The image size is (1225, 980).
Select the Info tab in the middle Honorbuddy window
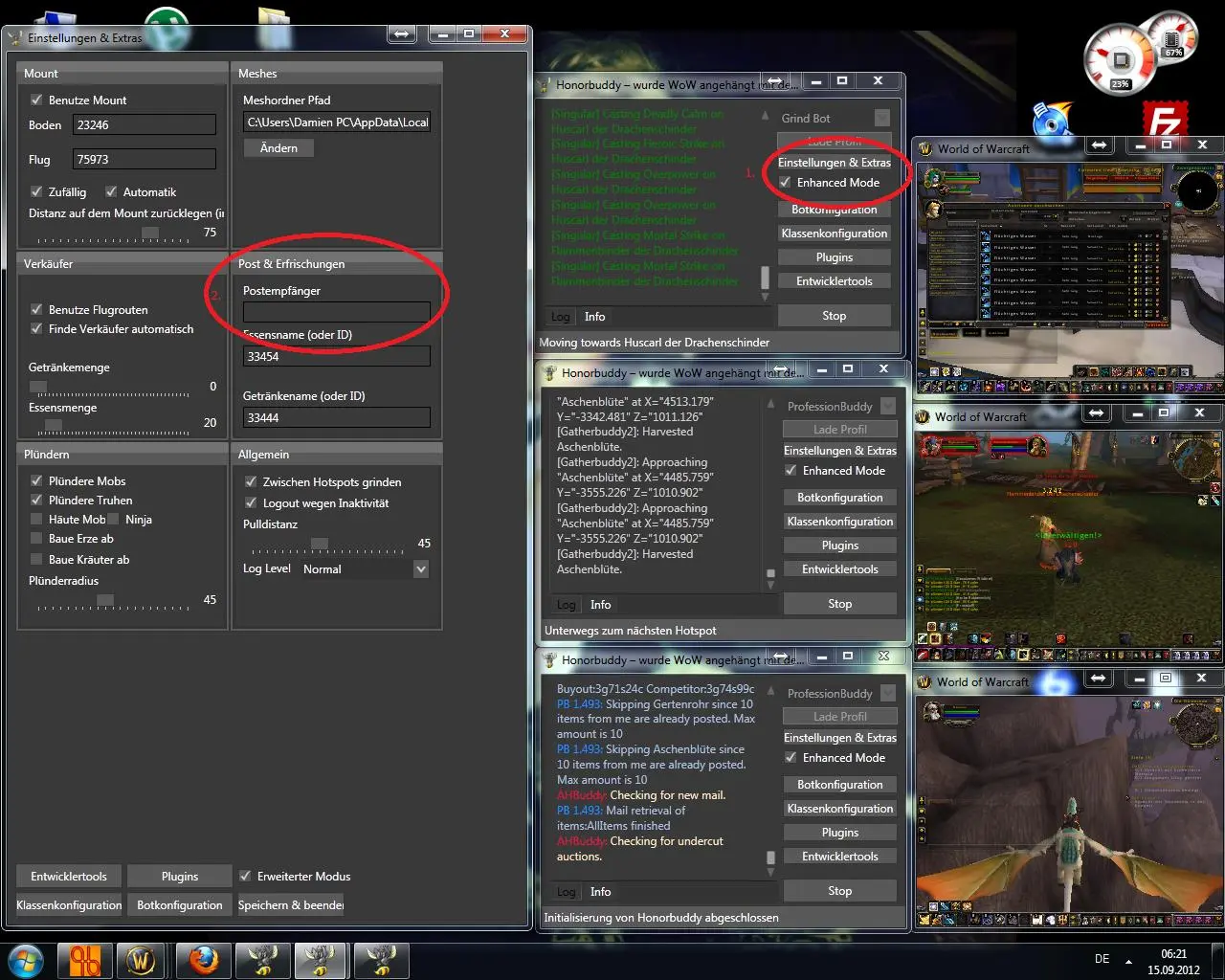click(601, 605)
